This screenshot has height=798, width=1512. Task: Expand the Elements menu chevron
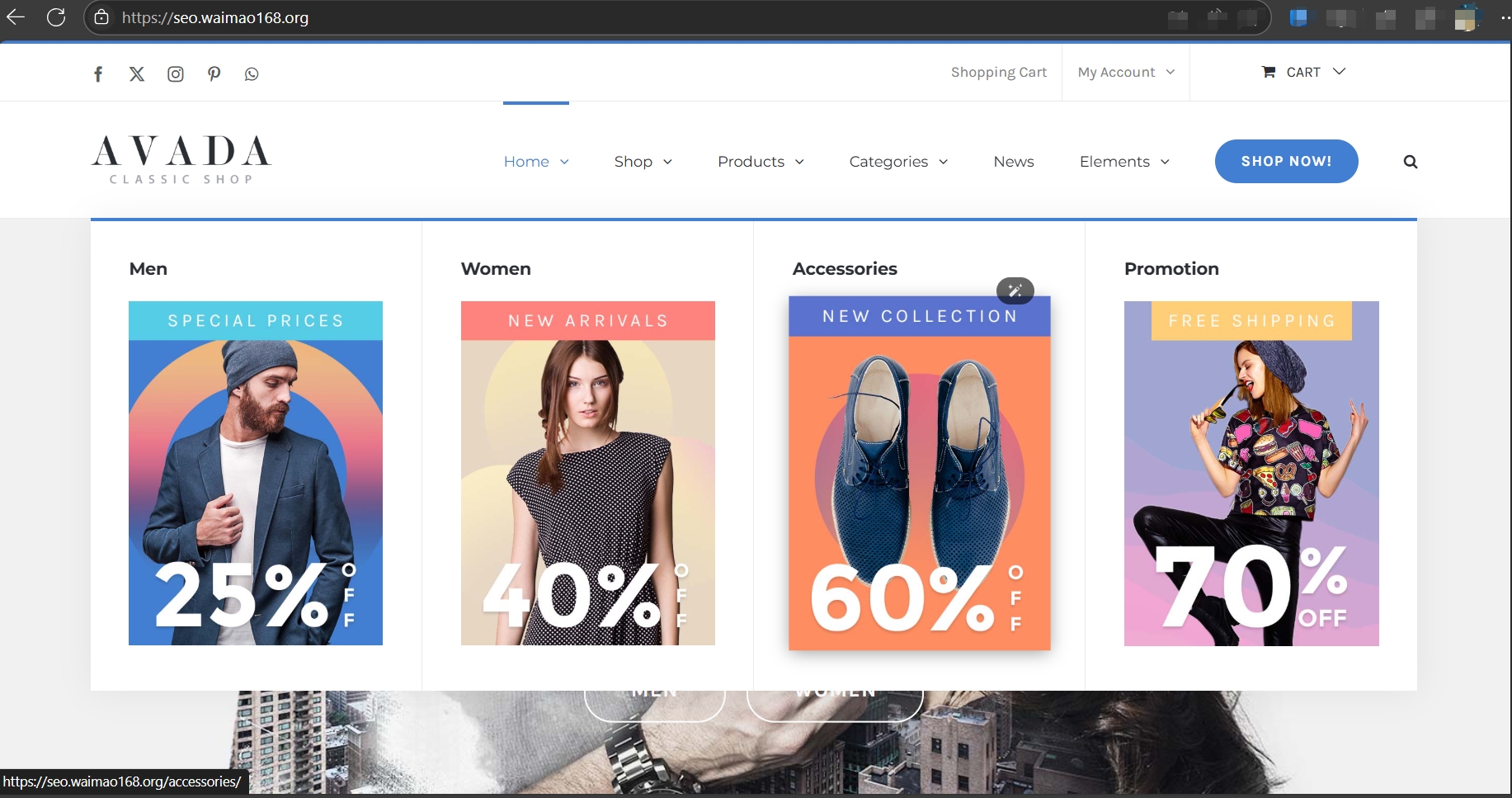1165,162
